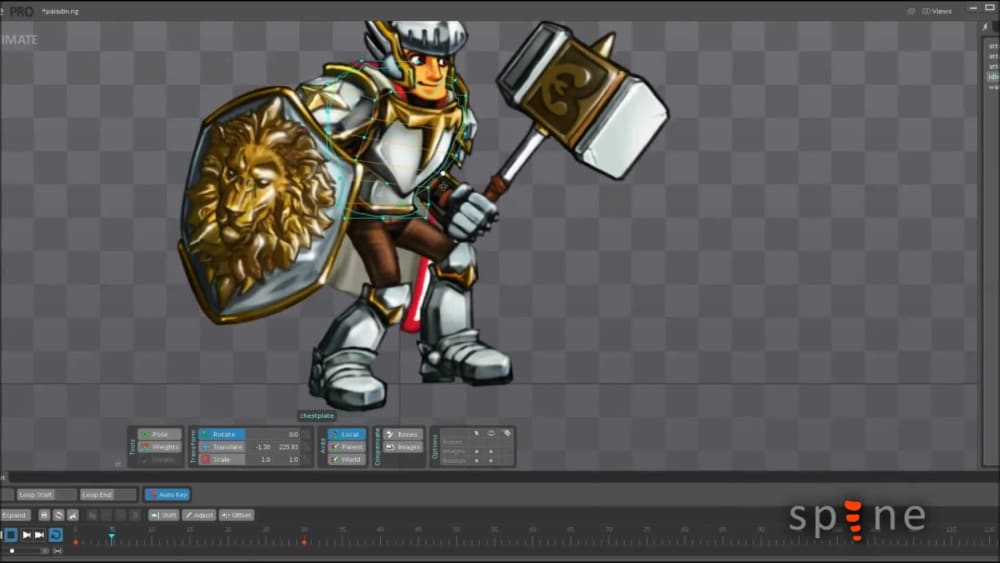Screen dimensions: 1000x563
Task: Toggle Images selectable dot in Options
Action: 476,451
